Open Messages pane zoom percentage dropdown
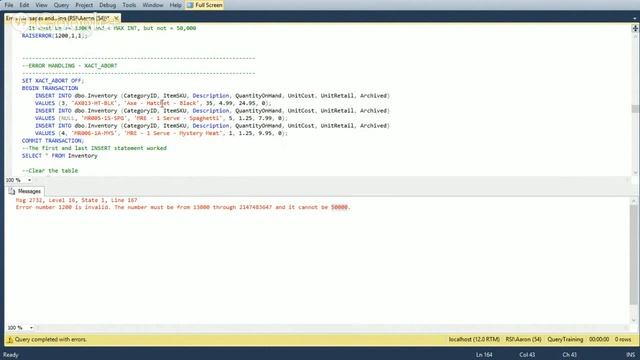The image size is (640, 360). coord(31,328)
